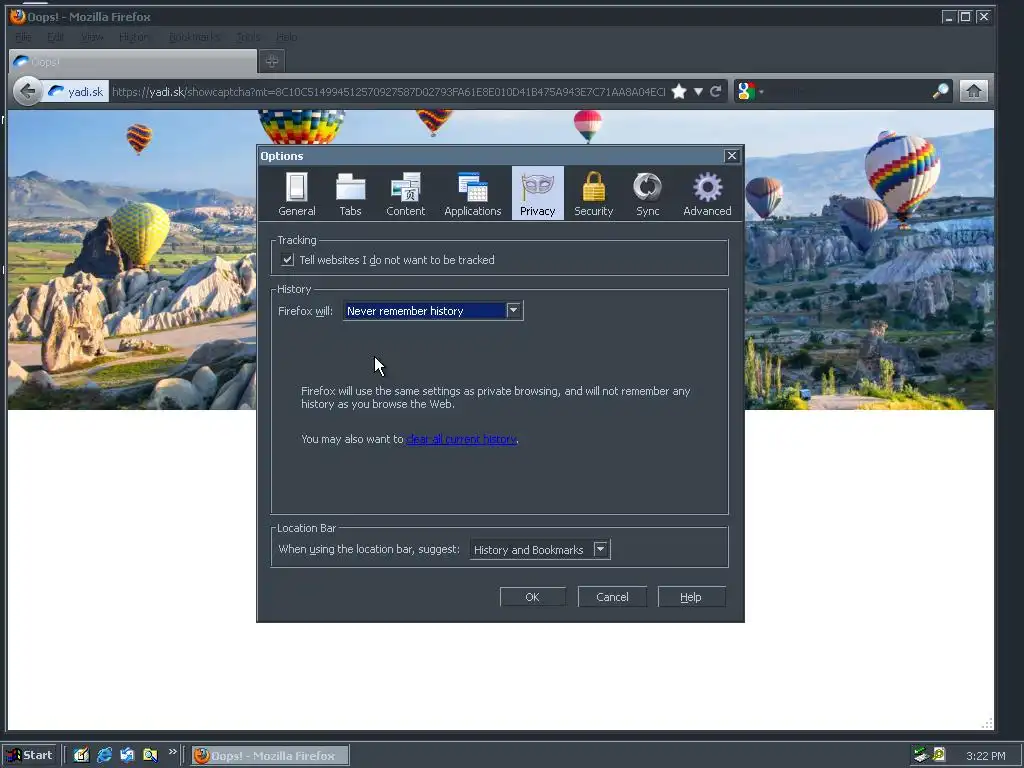
Task: Reload the page with the refresh icon
Action: click(716, 91)
